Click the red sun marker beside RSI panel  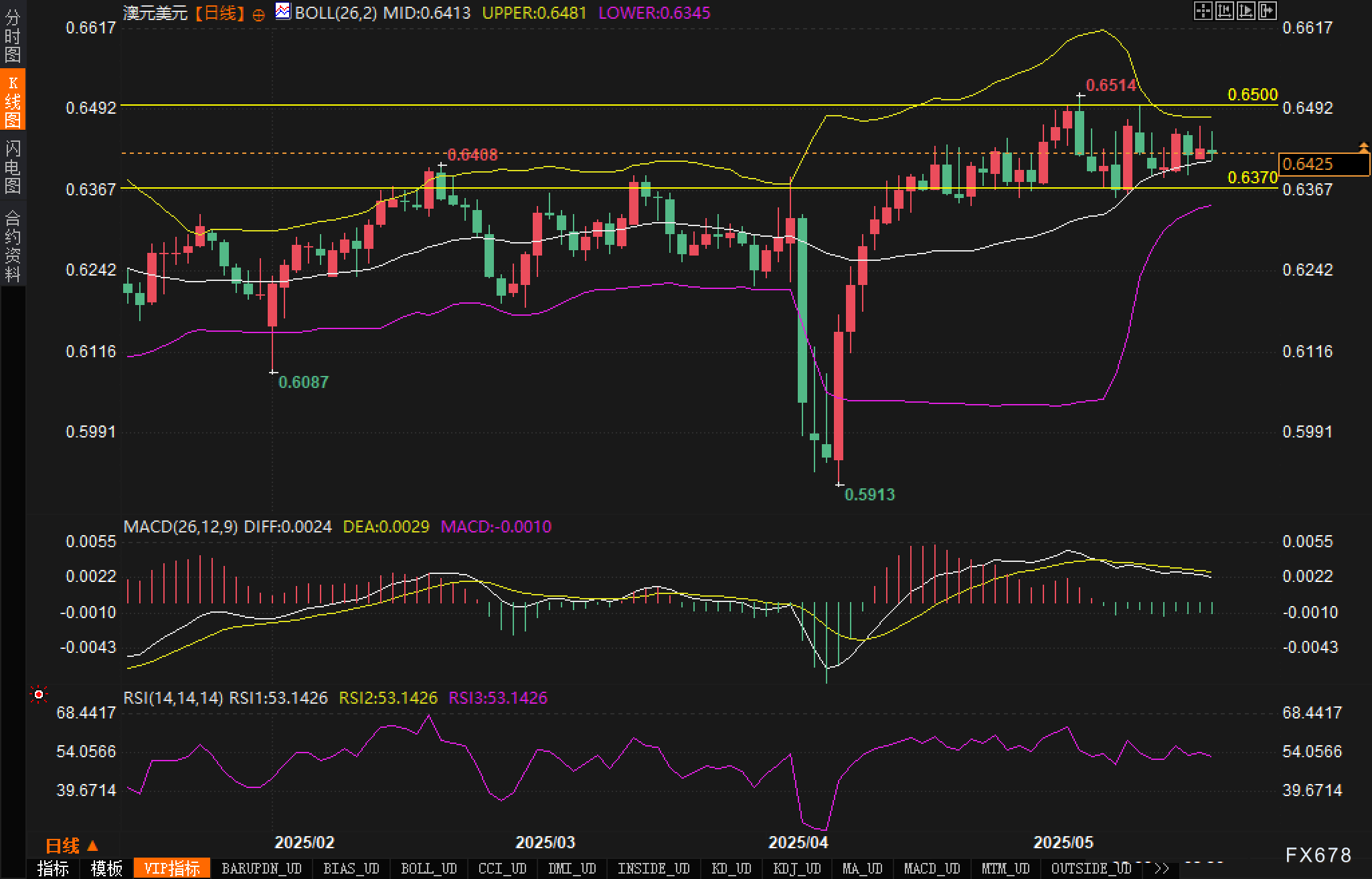pos(39,696)
